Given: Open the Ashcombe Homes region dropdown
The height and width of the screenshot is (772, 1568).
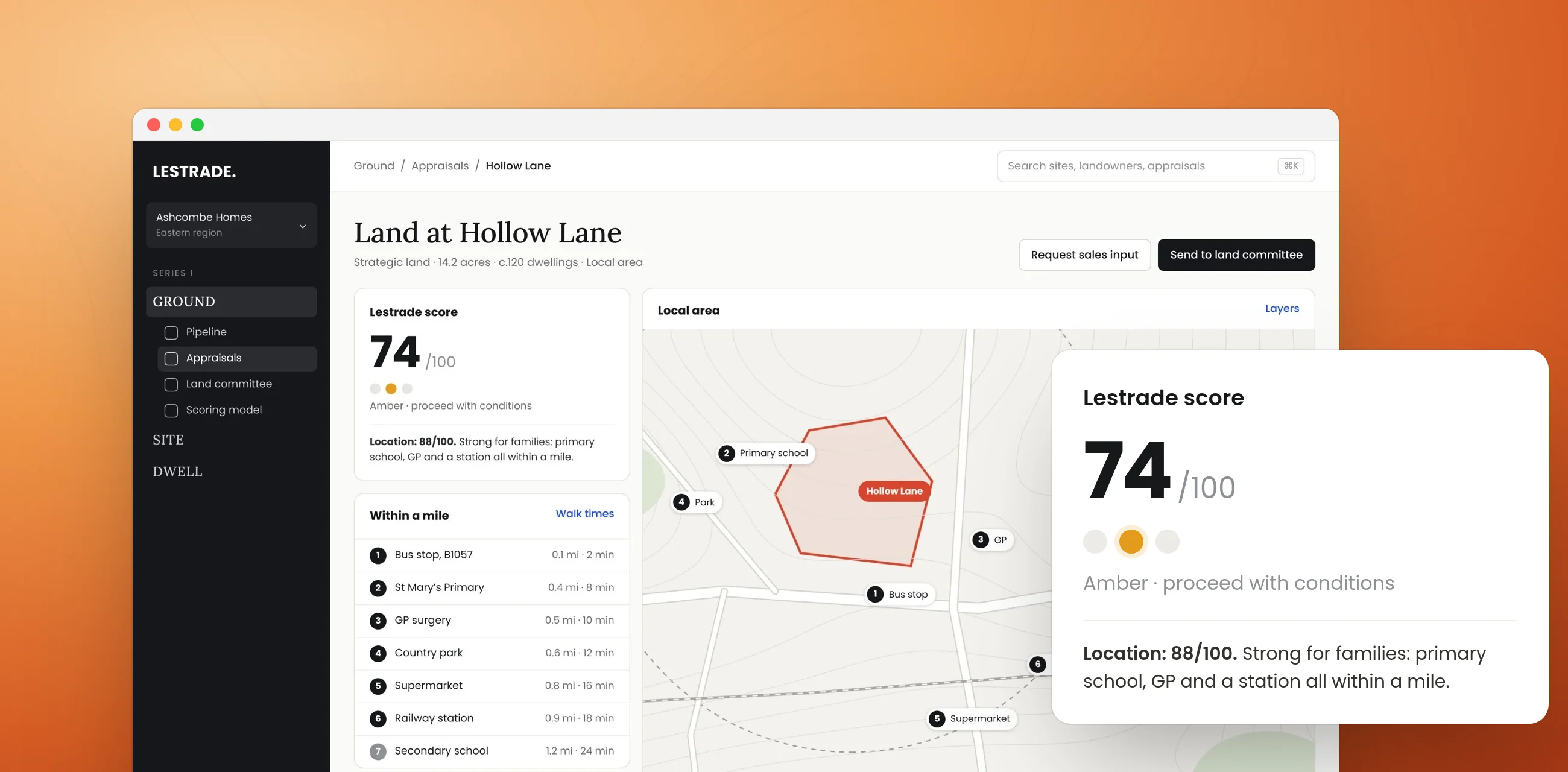Looking at the screenshot, I should [x=232, y=226].
